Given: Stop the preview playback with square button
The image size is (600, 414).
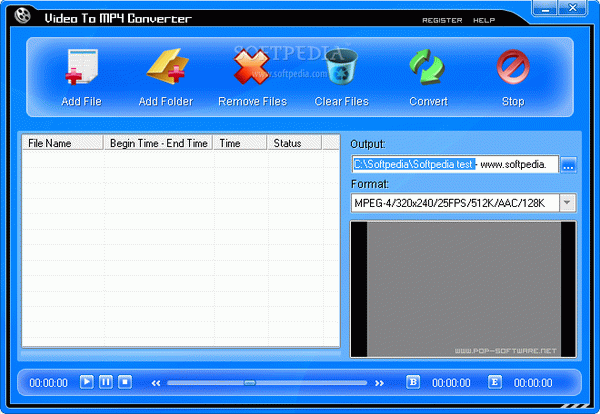Looking at the screenshot, I should pos(125,382).
